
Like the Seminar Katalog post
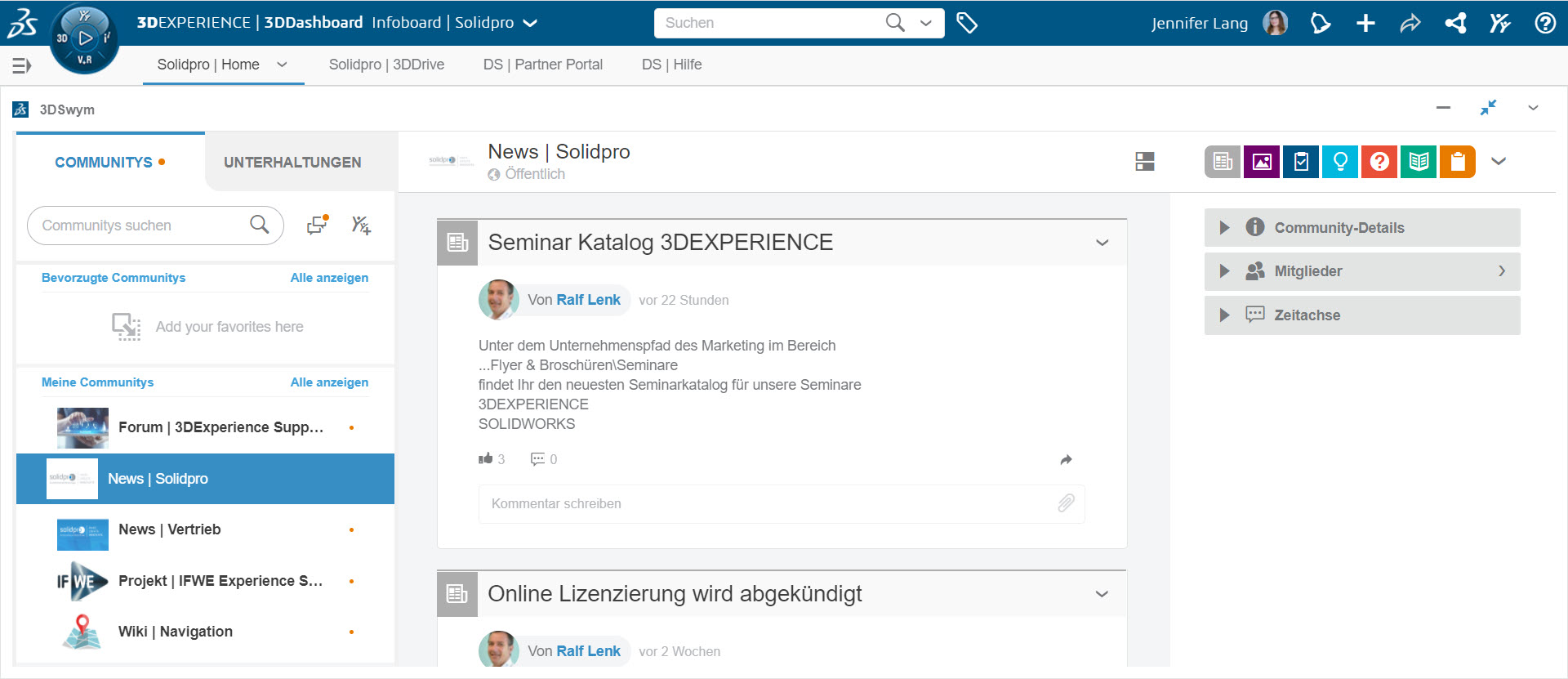[486, 458]
